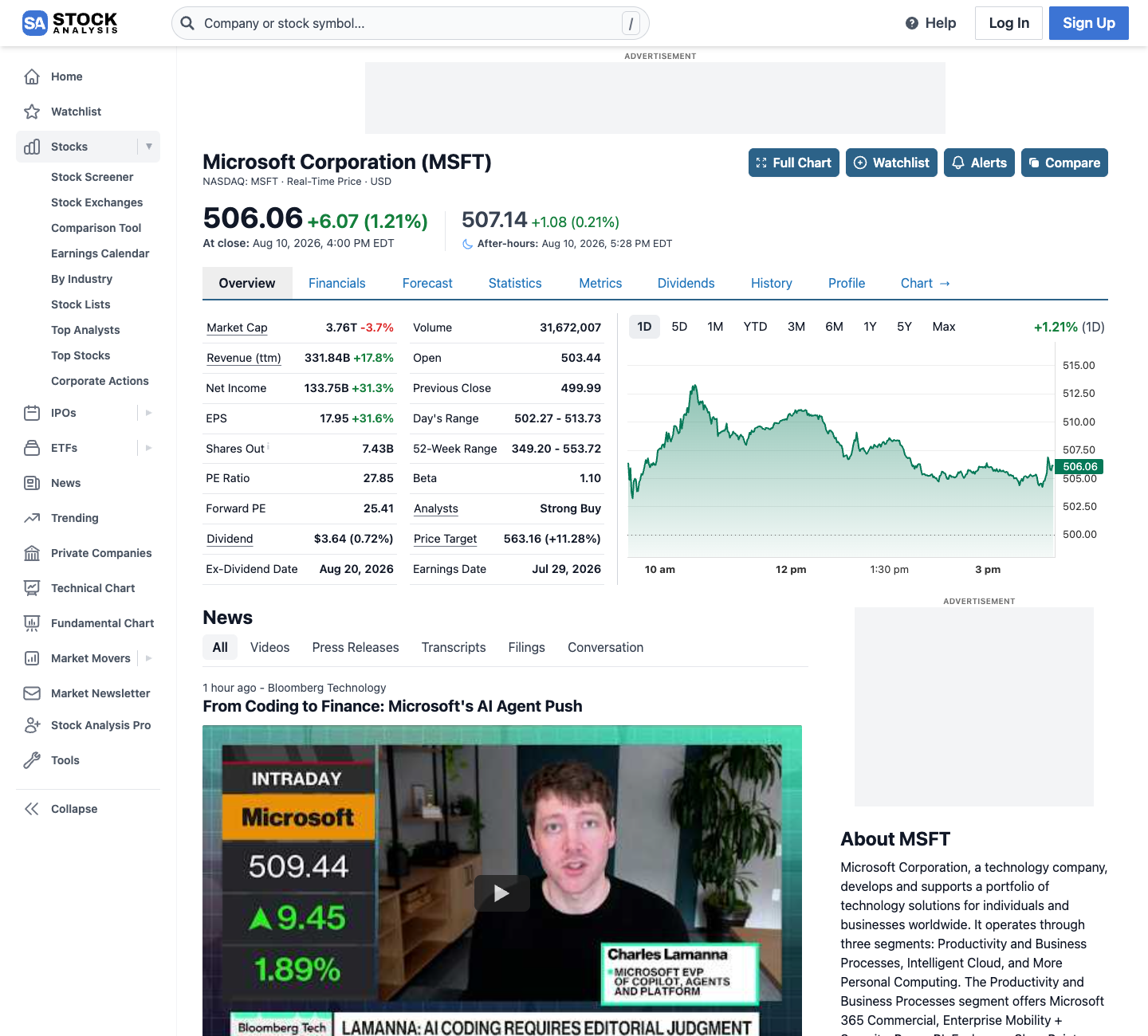Image resolution: width=1148 pixels, height=1036 pixels.
Task: Open the Dividend link in stats table
Action: pos(230,539)
